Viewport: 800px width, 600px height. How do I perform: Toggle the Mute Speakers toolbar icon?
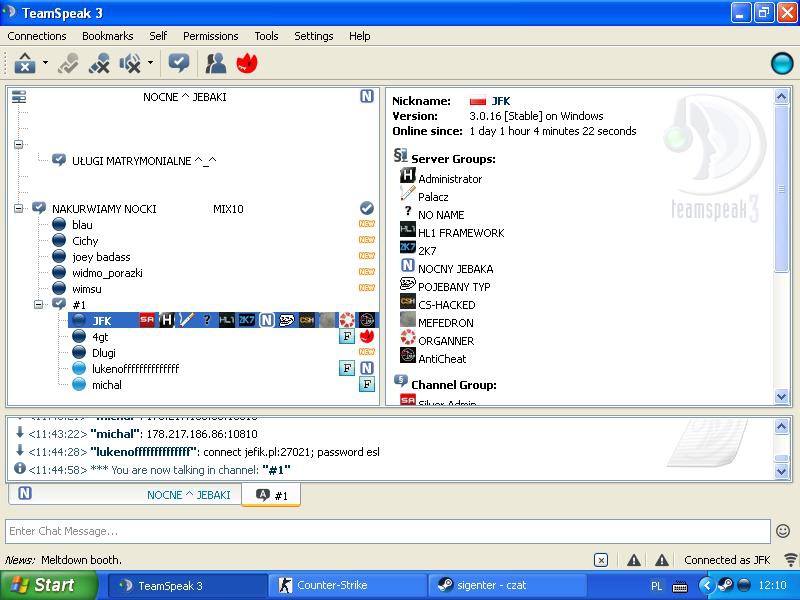pos(130,63)
